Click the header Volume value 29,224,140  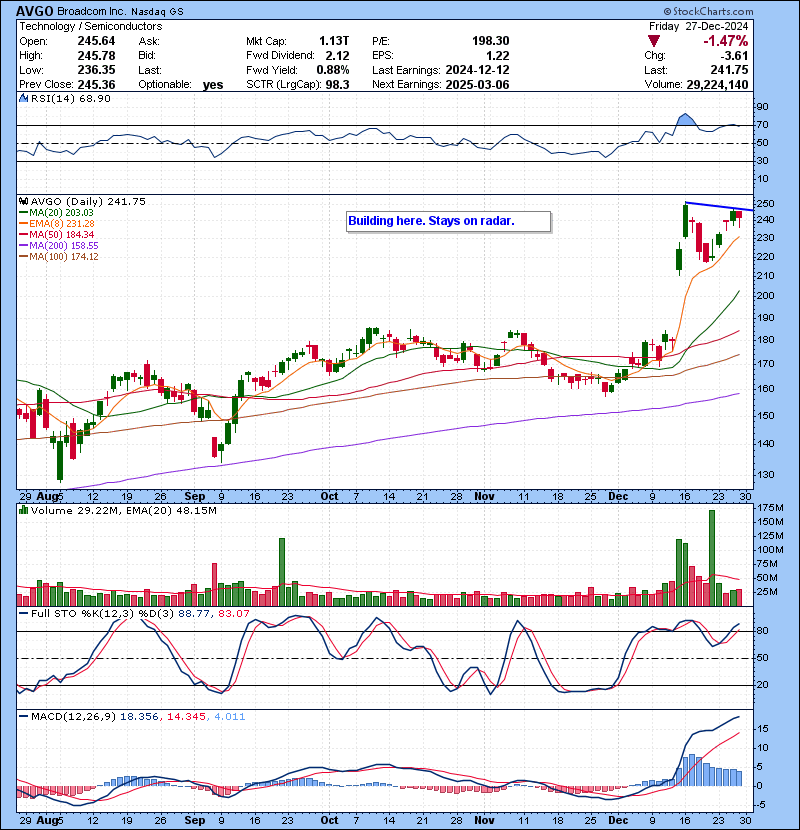(x=717, y=85)
